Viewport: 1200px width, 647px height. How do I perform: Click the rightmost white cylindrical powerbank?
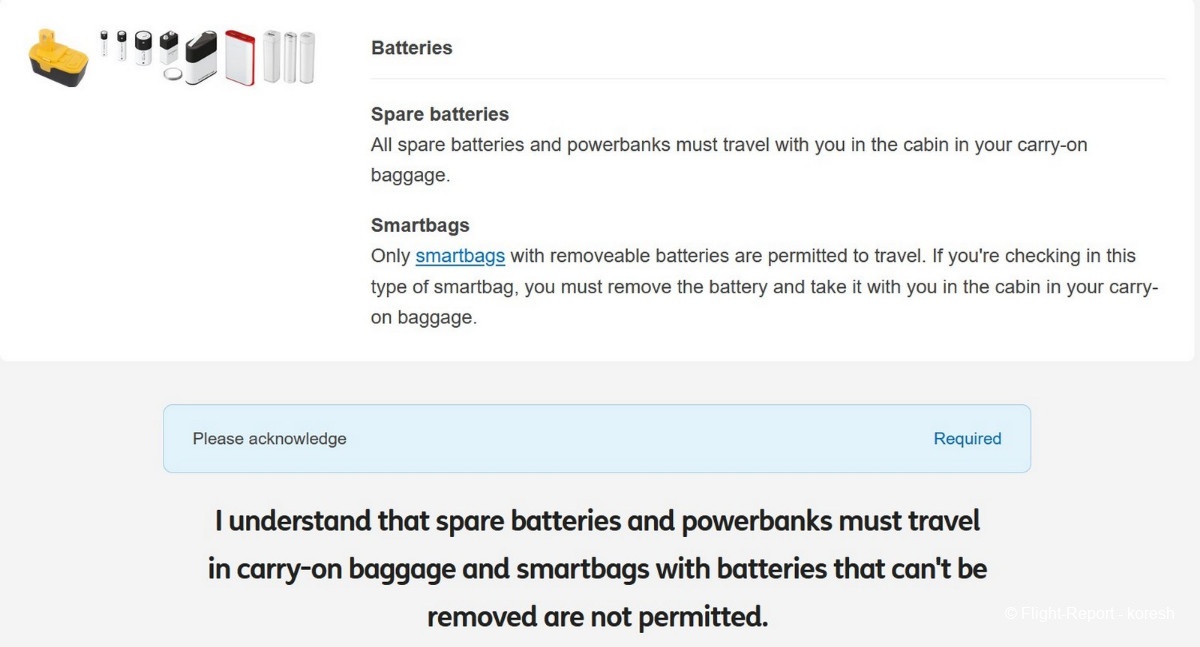pyautogui.click(x=307, y=57)
